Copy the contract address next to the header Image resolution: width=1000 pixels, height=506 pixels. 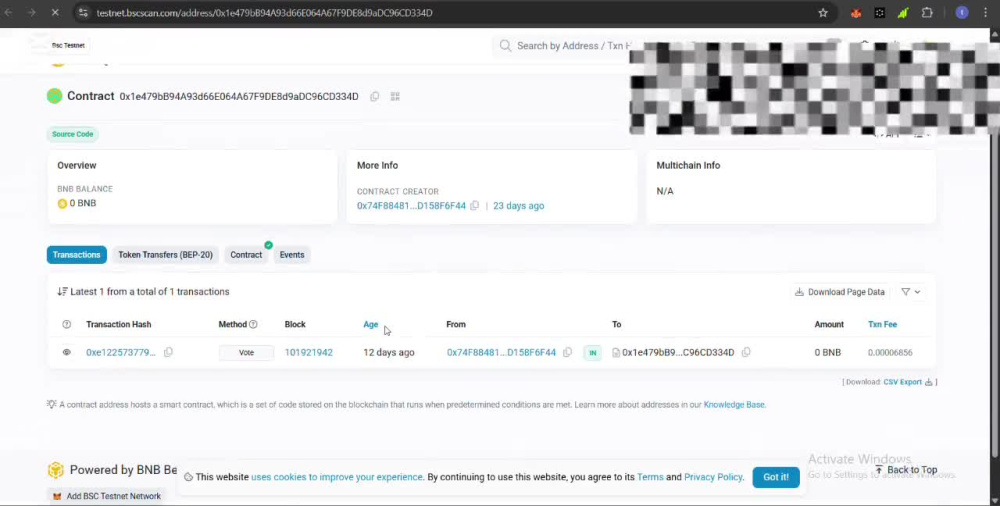[x=374, y=96]
